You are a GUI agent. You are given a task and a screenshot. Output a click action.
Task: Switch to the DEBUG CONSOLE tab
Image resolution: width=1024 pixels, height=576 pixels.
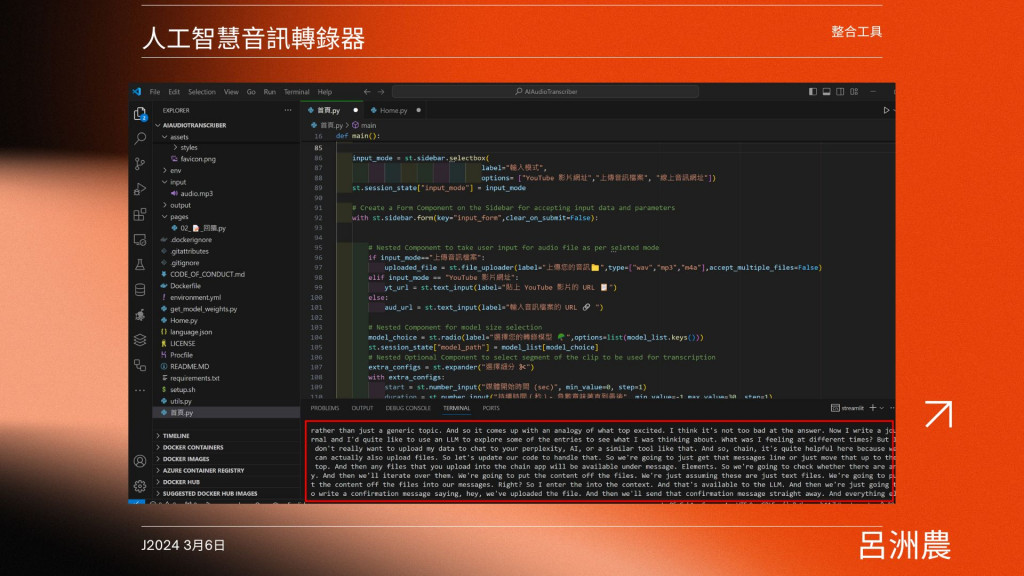(408, 408)
